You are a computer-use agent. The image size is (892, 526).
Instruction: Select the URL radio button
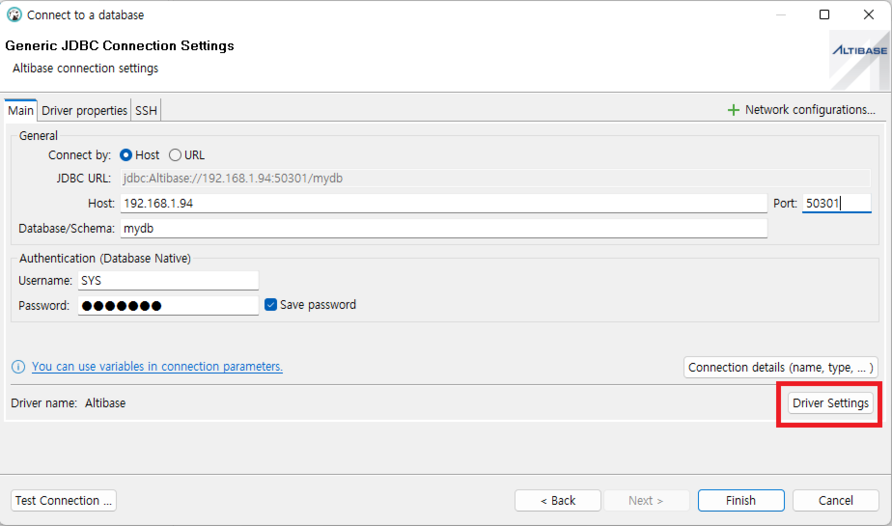[175, 155]
